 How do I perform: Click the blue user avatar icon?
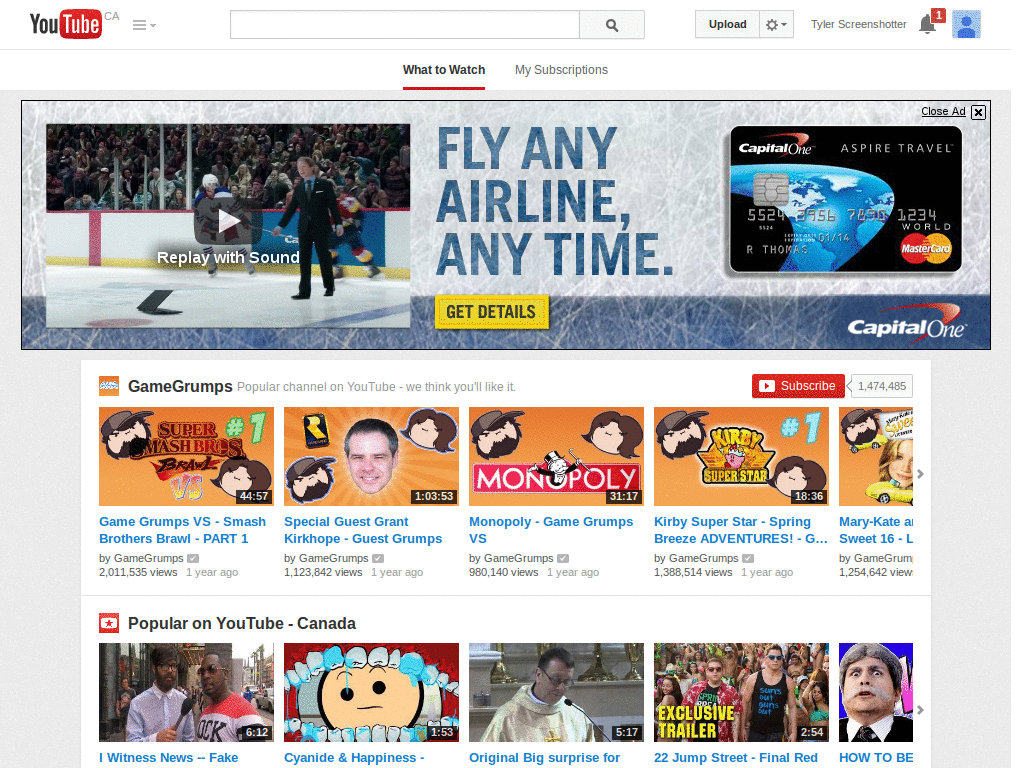966,24
